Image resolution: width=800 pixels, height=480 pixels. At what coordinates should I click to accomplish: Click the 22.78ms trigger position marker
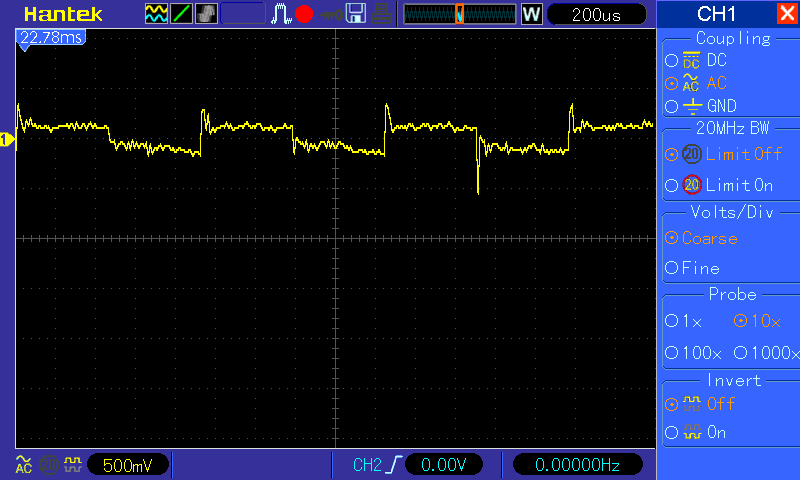(x=51, y=38)
